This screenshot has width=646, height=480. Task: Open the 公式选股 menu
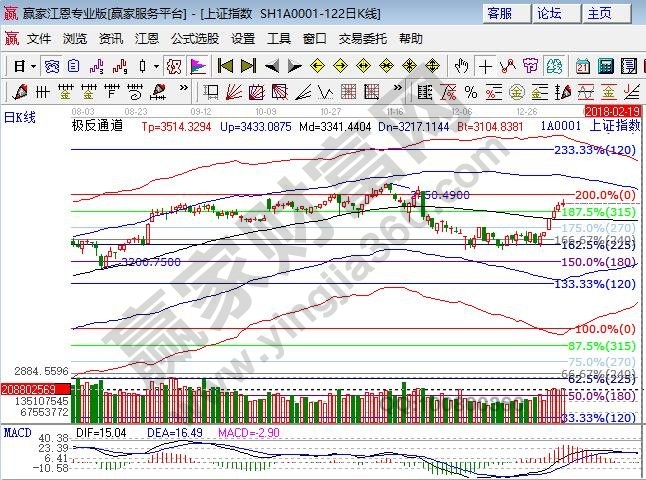point(194,39)
